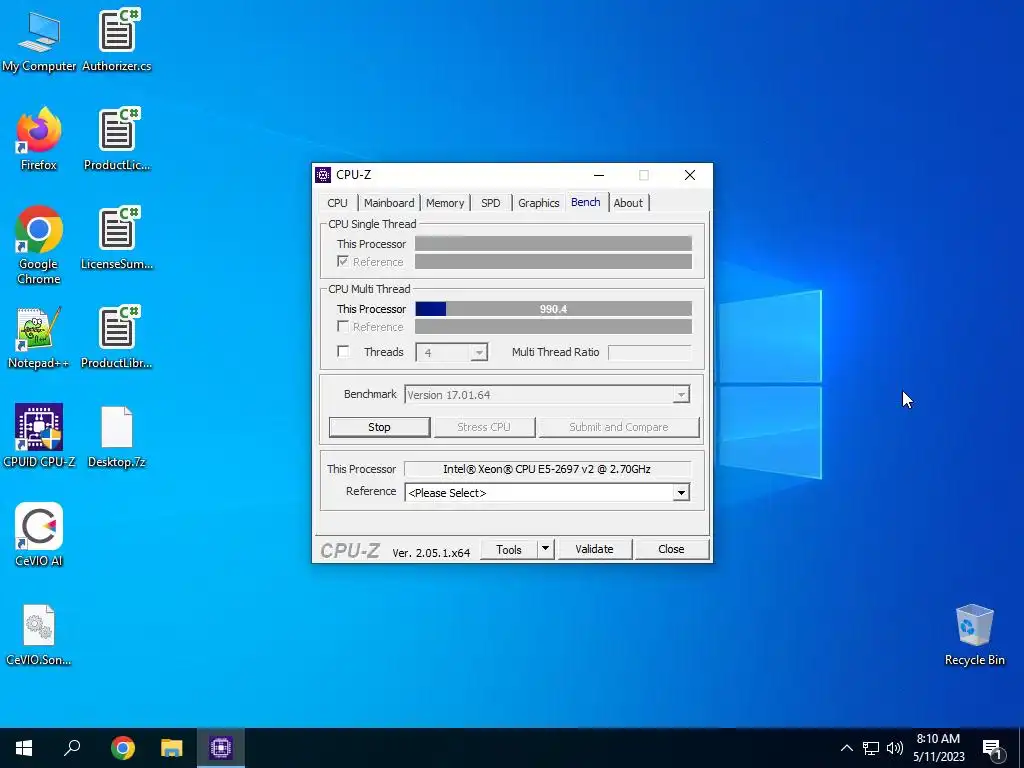Image resolution: width=1024 pixels, height=768 pixels.
Task: Click the Tools button
Action: 509,549
